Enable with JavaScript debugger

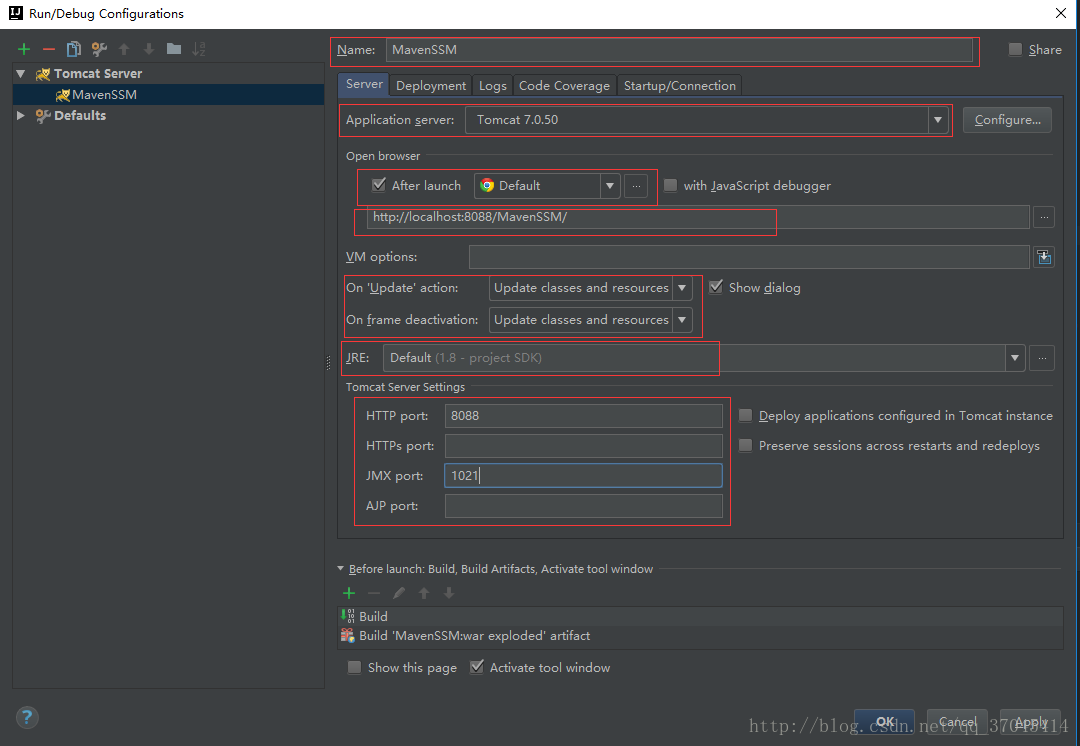pos(670,185)
